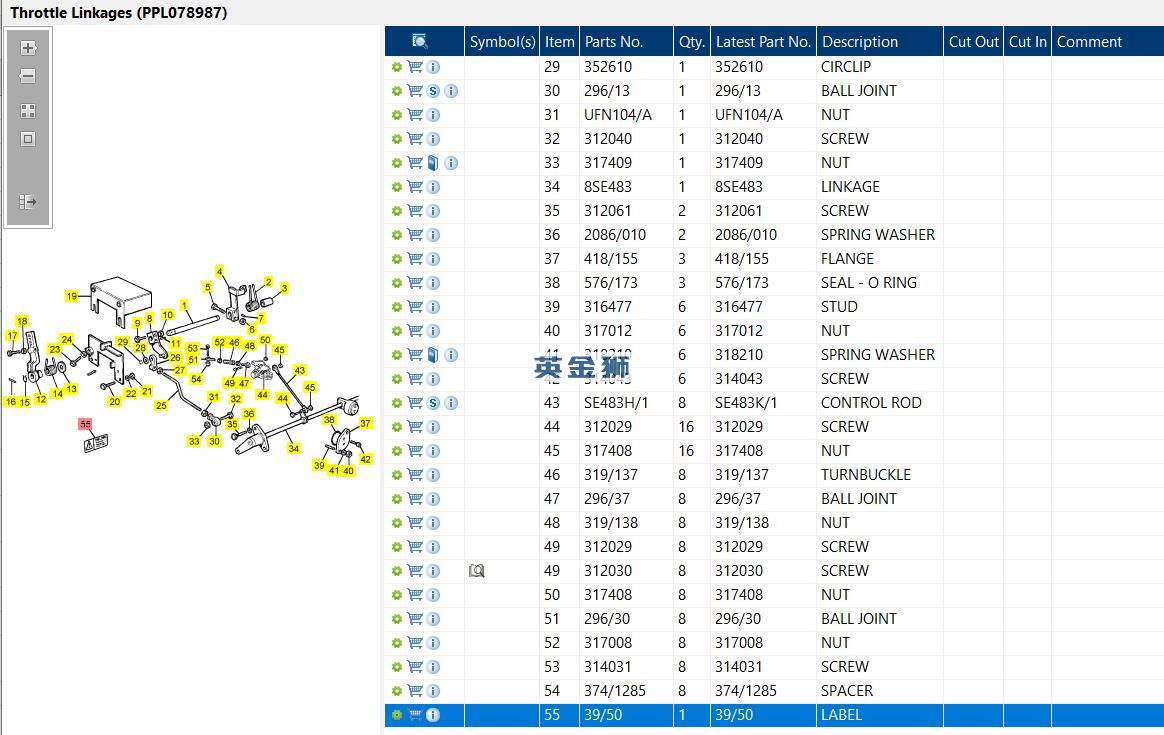Image resolution: width=1164 pixels, height=735 pixels.
Task: Sort by the Qty. column header
Action: click(691, 42)
